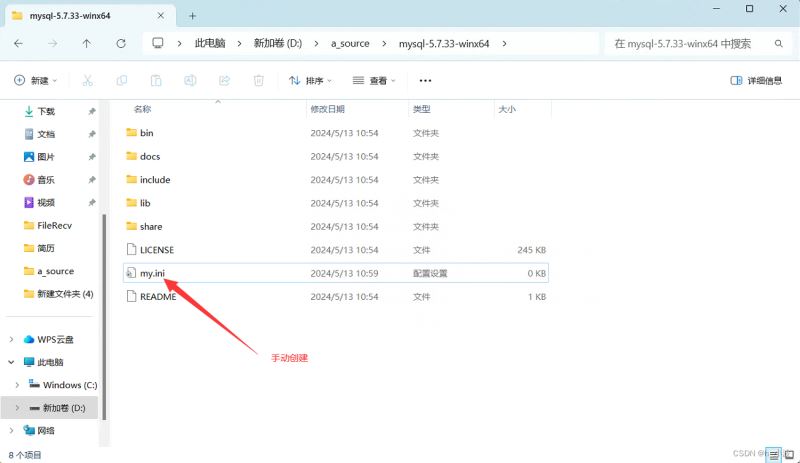Open the 排序 (Sort) dropdown menu
The width and height of the screenshot is (800, 463).
[x=308, y=80]
